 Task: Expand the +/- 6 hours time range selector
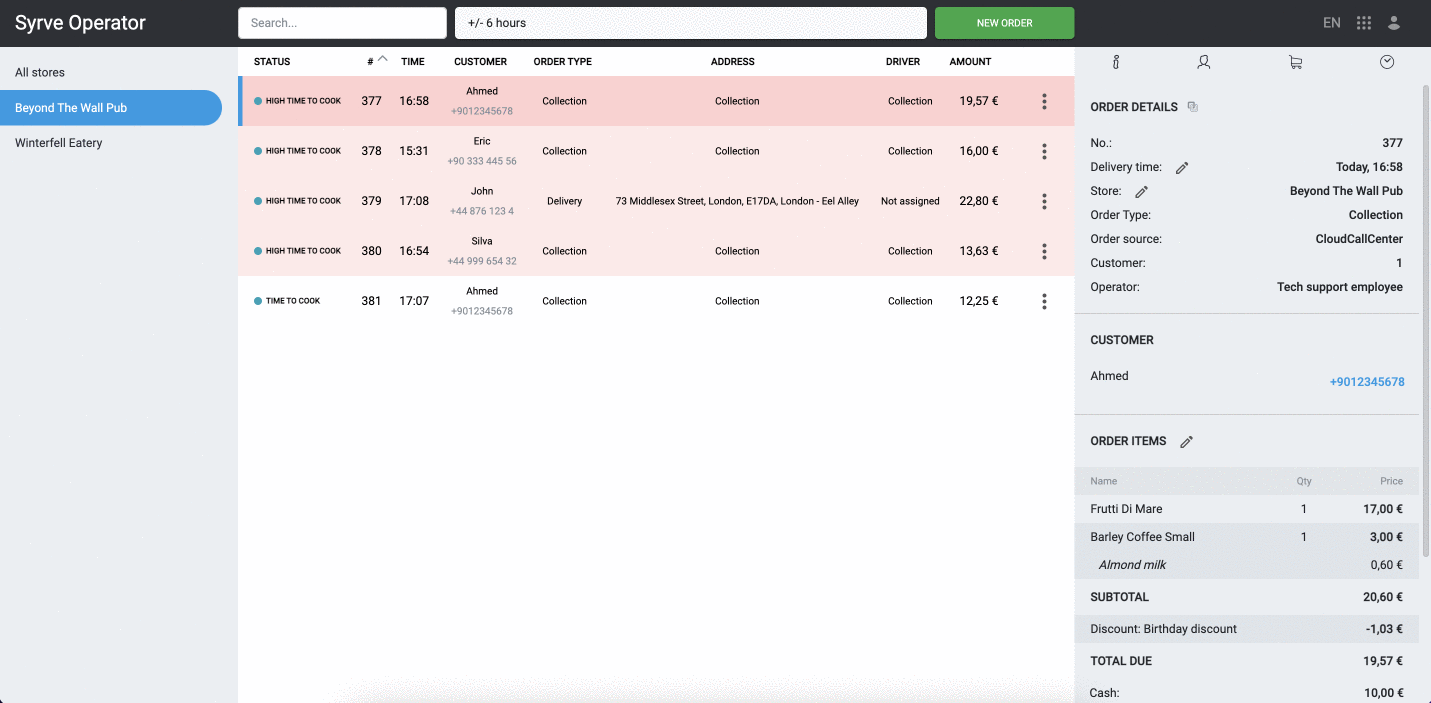pos(690,23)
